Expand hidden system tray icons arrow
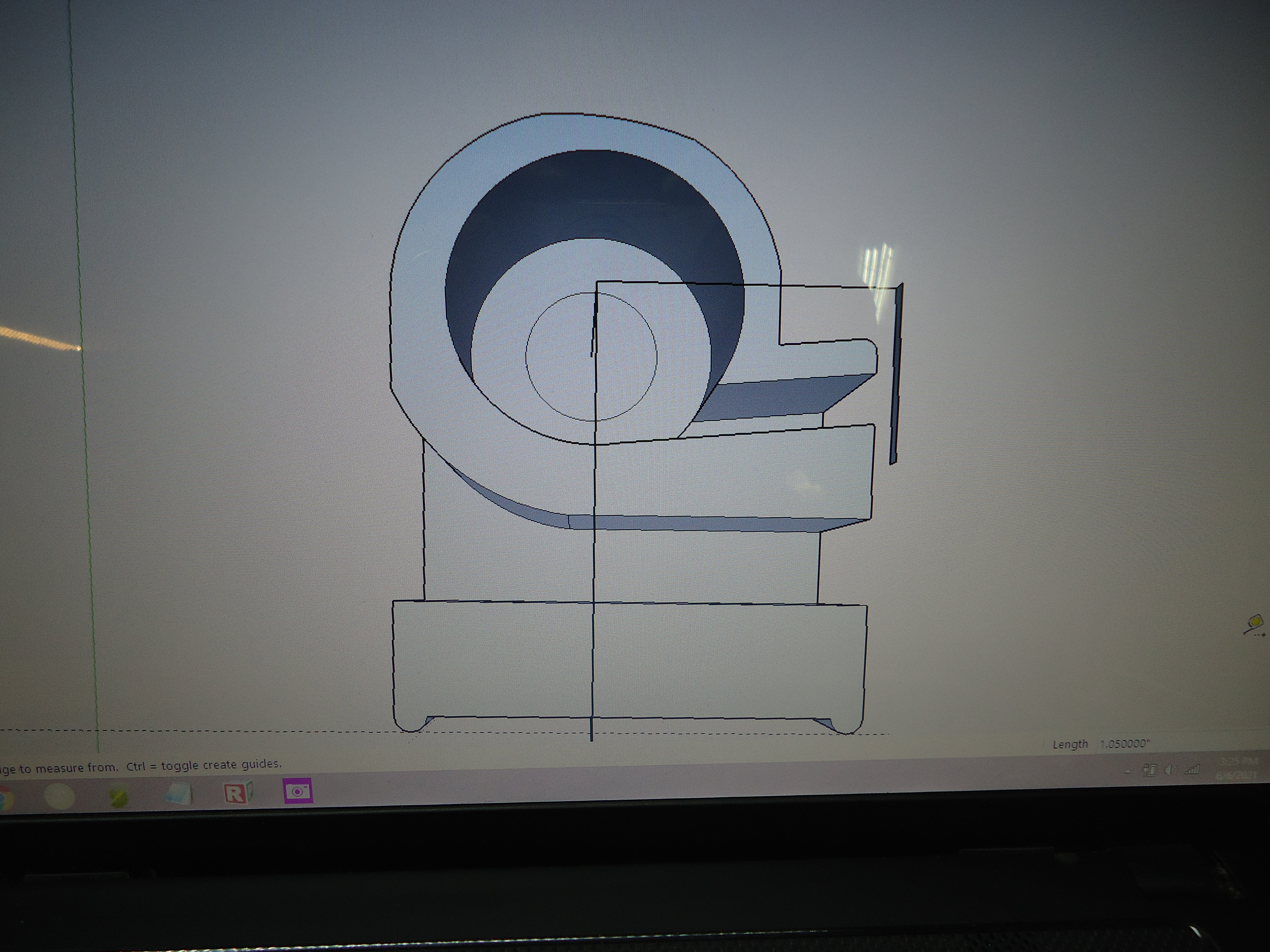Image resolution: width=1270 pixels, height=952 pixels. pos(1128,771)
